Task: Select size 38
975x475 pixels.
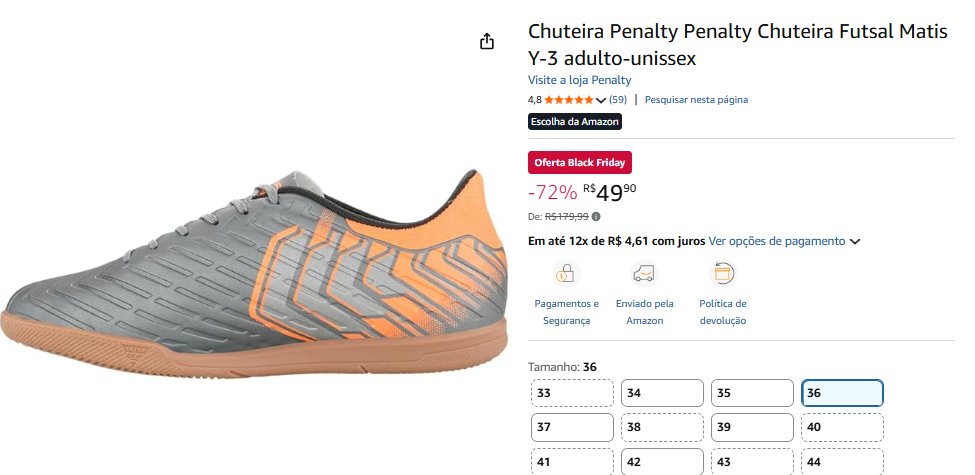Action: point(661,427)
